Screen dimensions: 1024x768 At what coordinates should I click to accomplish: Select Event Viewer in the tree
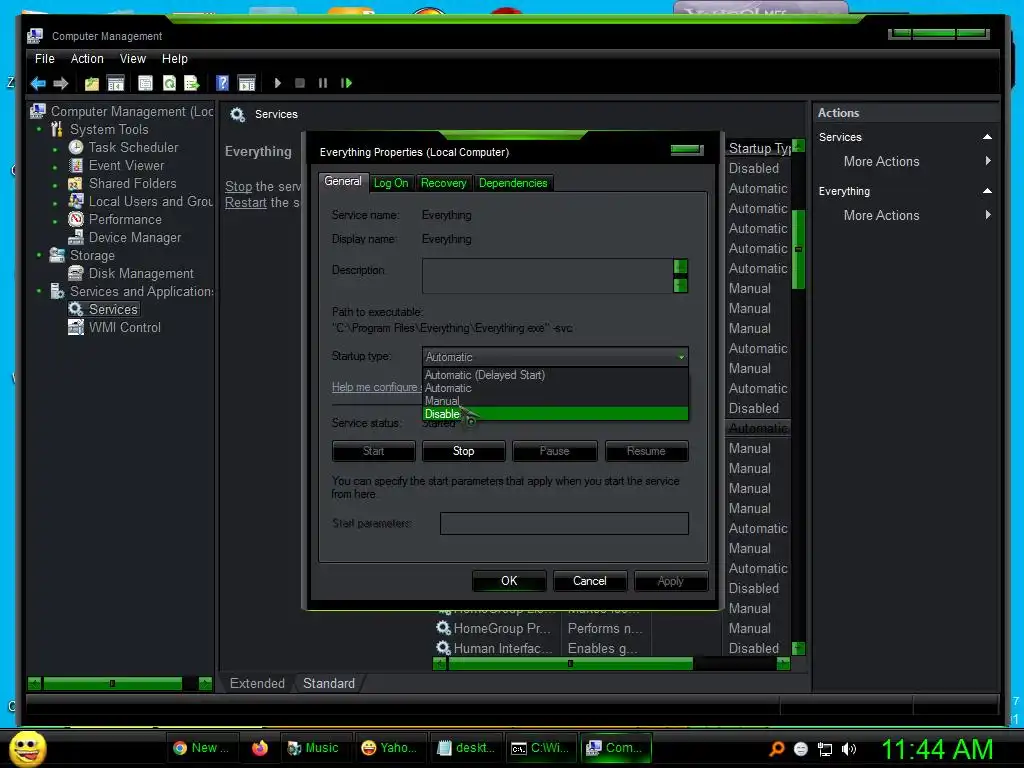tap(126, 166)
